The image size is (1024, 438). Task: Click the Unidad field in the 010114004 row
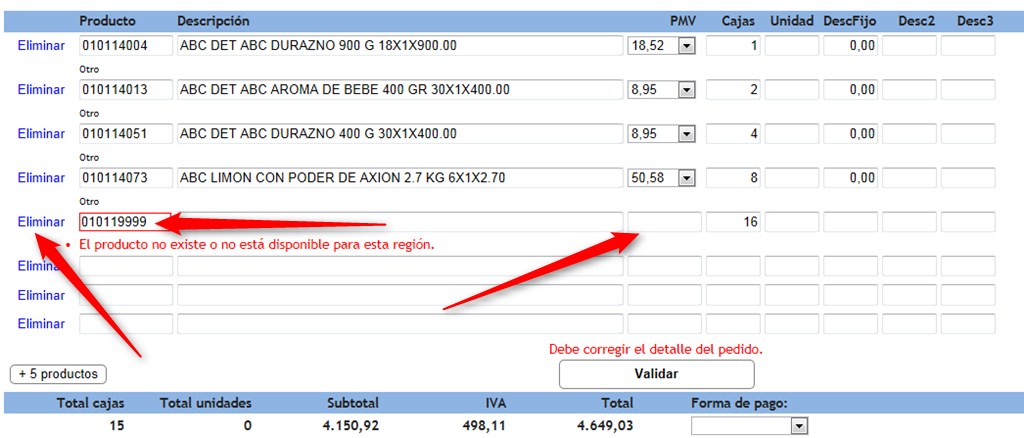pyautogui.click(x=792, y=46)
